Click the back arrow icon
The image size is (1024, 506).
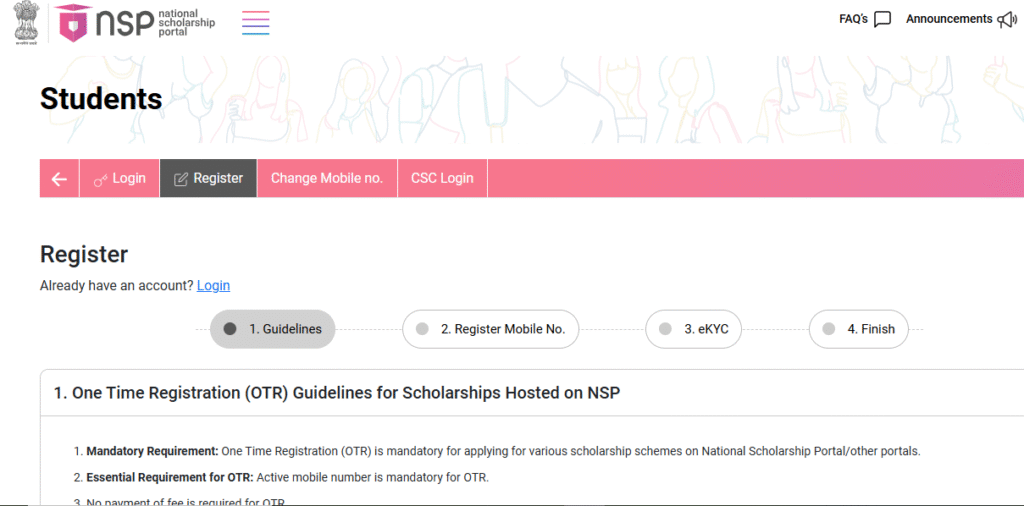pos(59,179)
